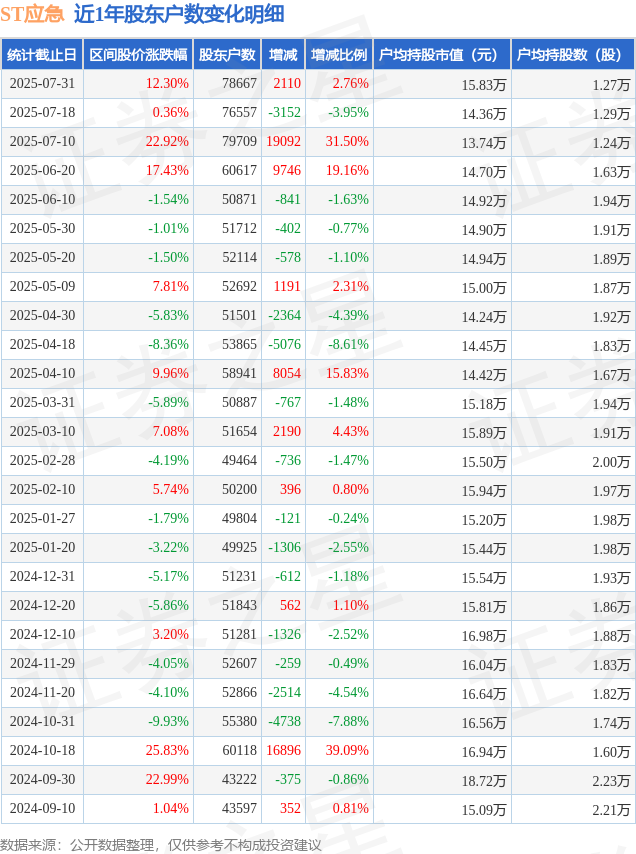Click the 股东户数 column header

pos(227,54)
